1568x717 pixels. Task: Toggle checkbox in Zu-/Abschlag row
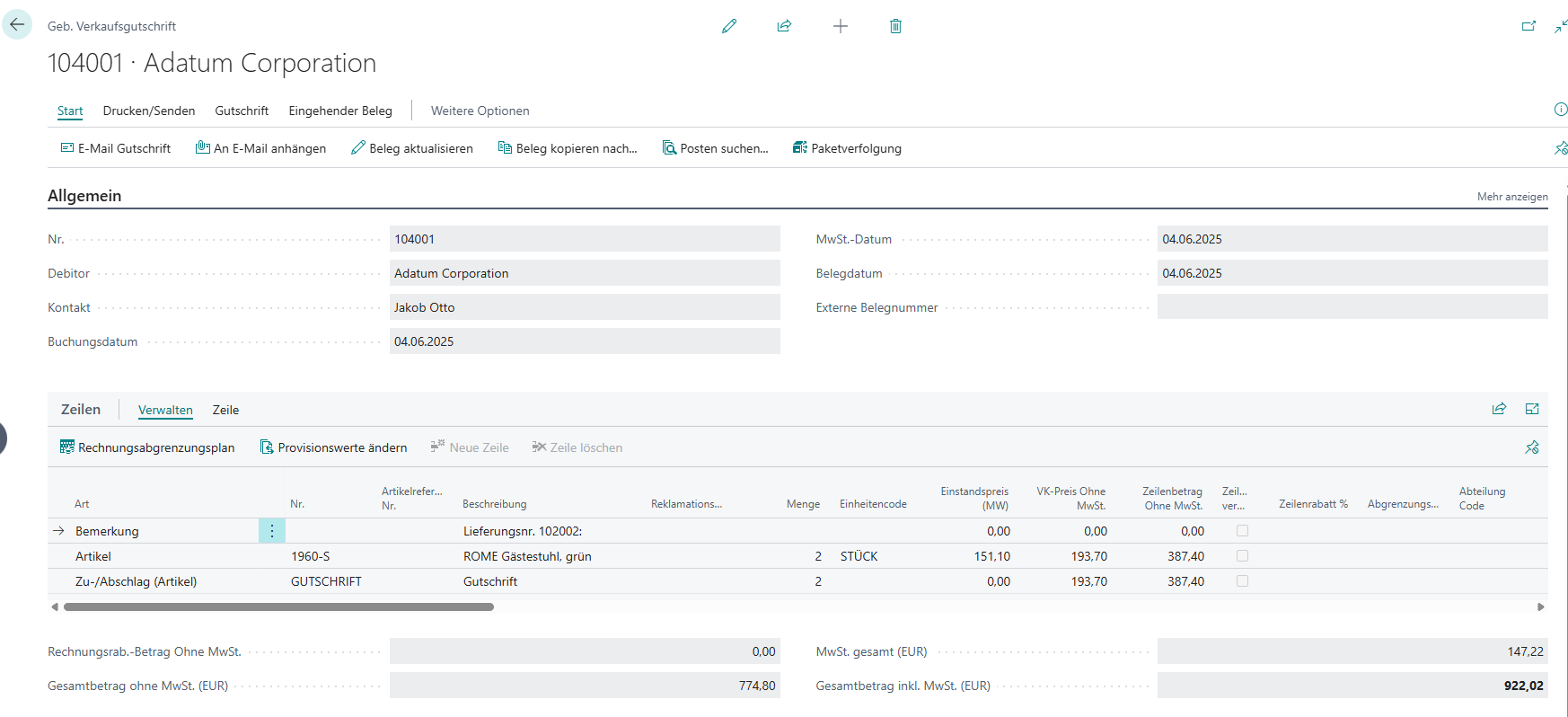pos(1242,581)
